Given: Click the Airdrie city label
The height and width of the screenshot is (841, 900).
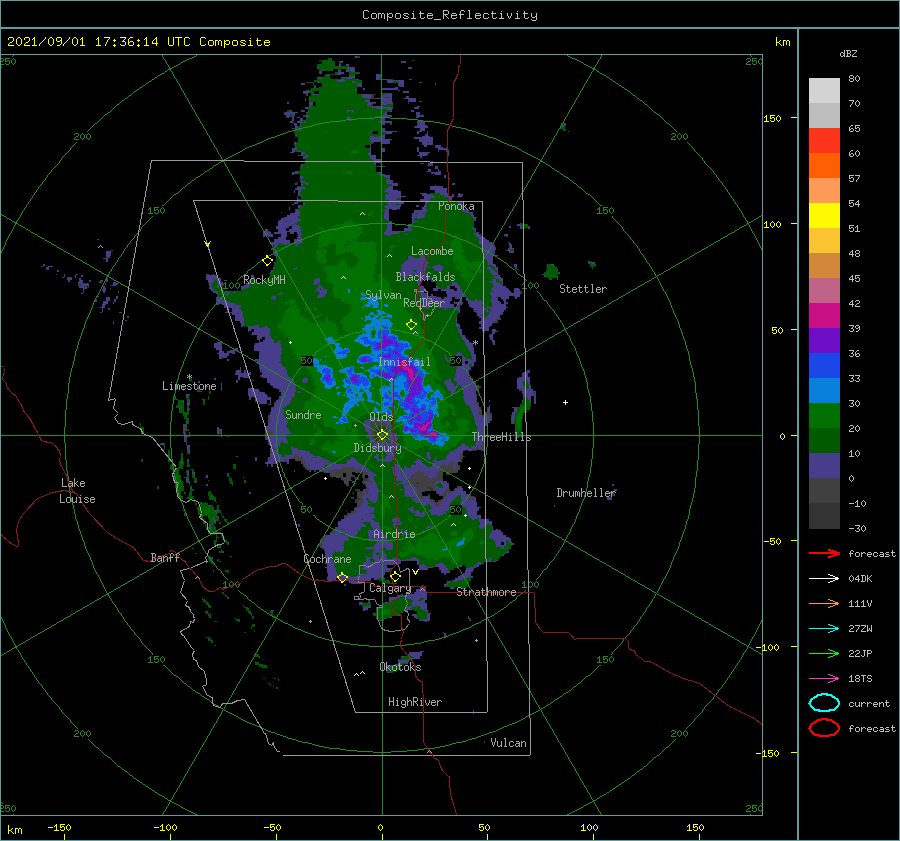Looking at the screenshot, I should 394,534.
